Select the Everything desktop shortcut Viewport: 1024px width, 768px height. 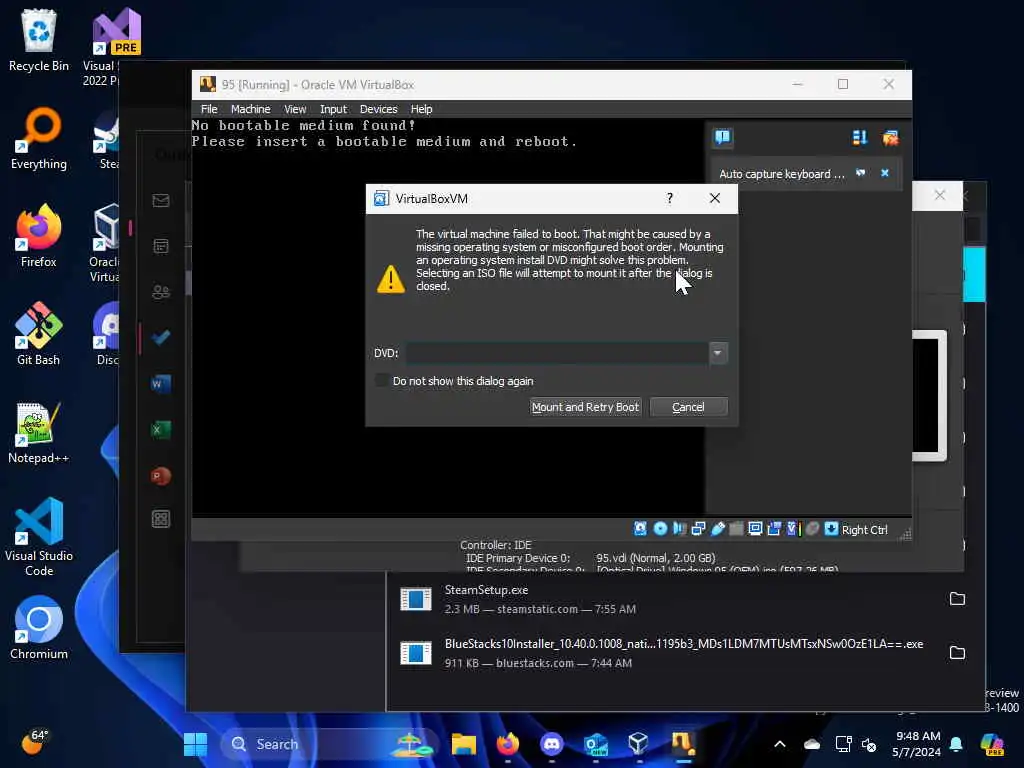pyautogui.click(x=39, y=138)
